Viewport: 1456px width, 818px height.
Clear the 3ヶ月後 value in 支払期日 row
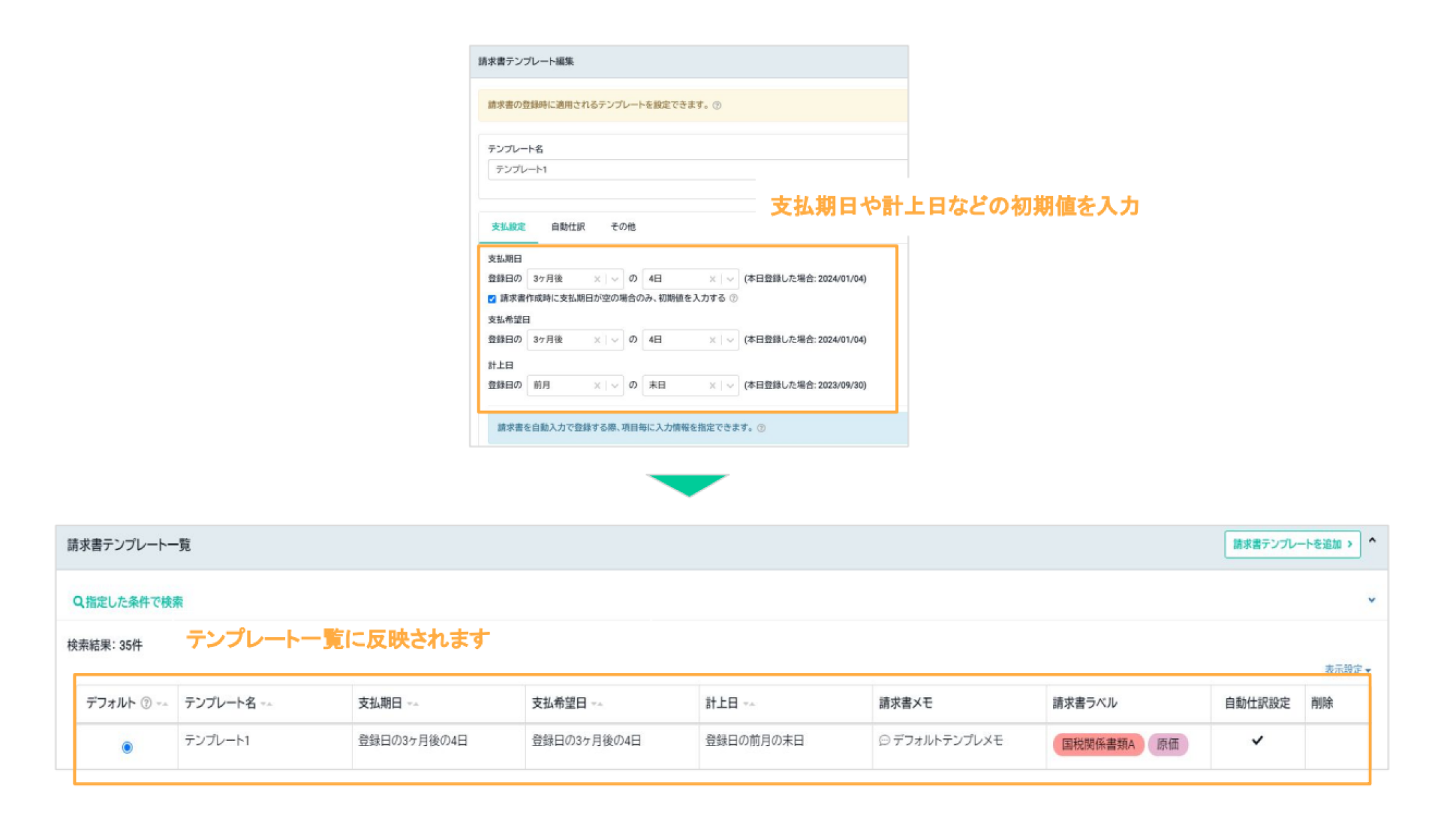coord(597,279)
